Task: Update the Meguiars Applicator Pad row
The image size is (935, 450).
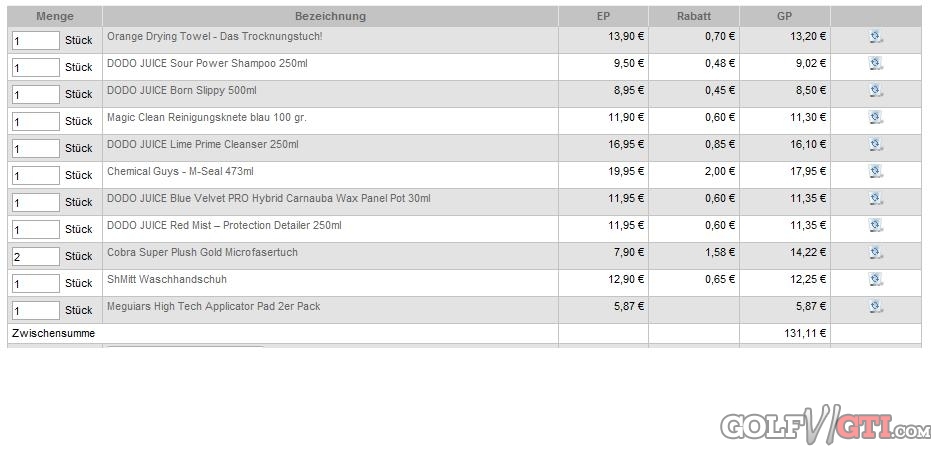Action: pyautogui.click(x=876, y=307)
